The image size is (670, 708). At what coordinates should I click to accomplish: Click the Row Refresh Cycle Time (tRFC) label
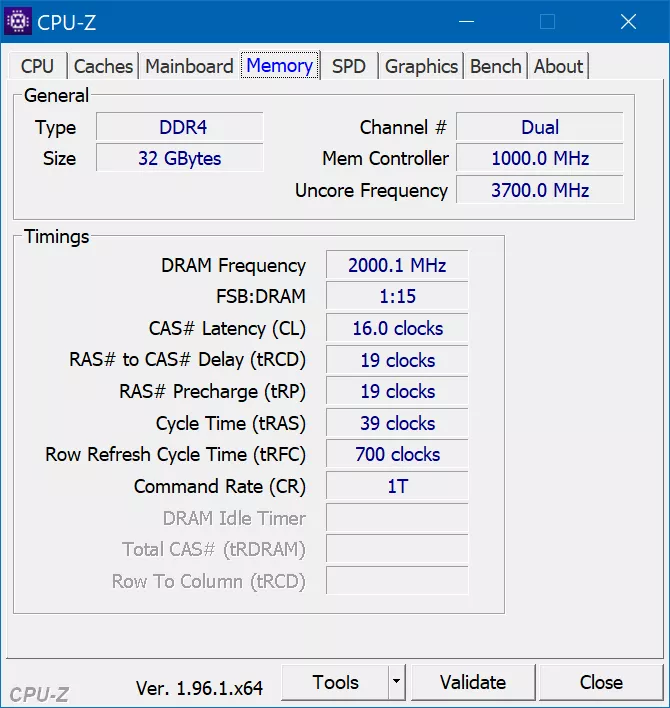click(176, 455)
